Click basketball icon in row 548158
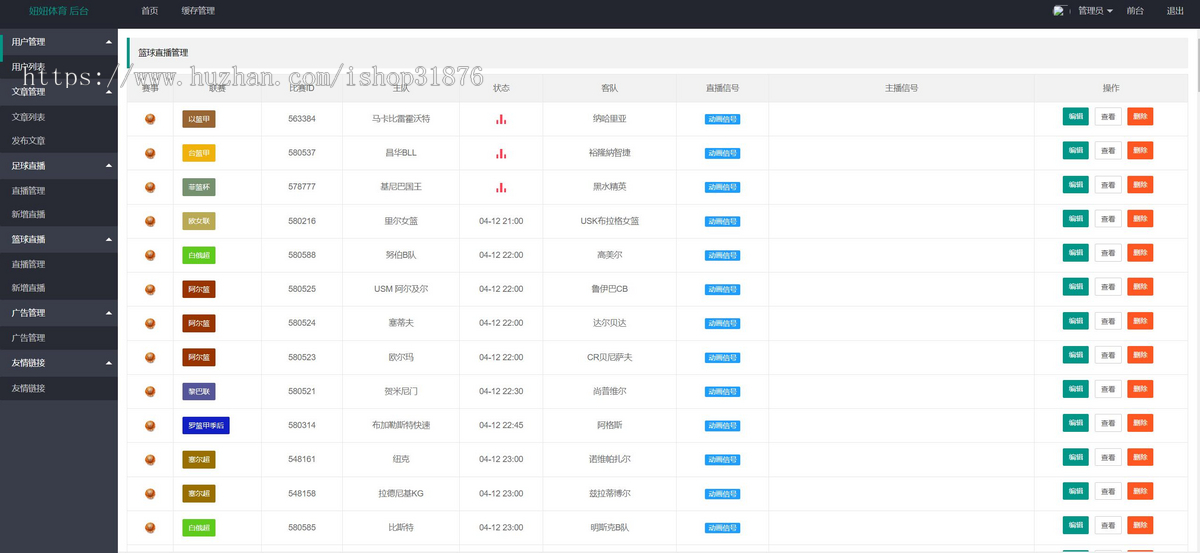The width and height of the screenshot is (1200, 553). (x=150, y=493)
